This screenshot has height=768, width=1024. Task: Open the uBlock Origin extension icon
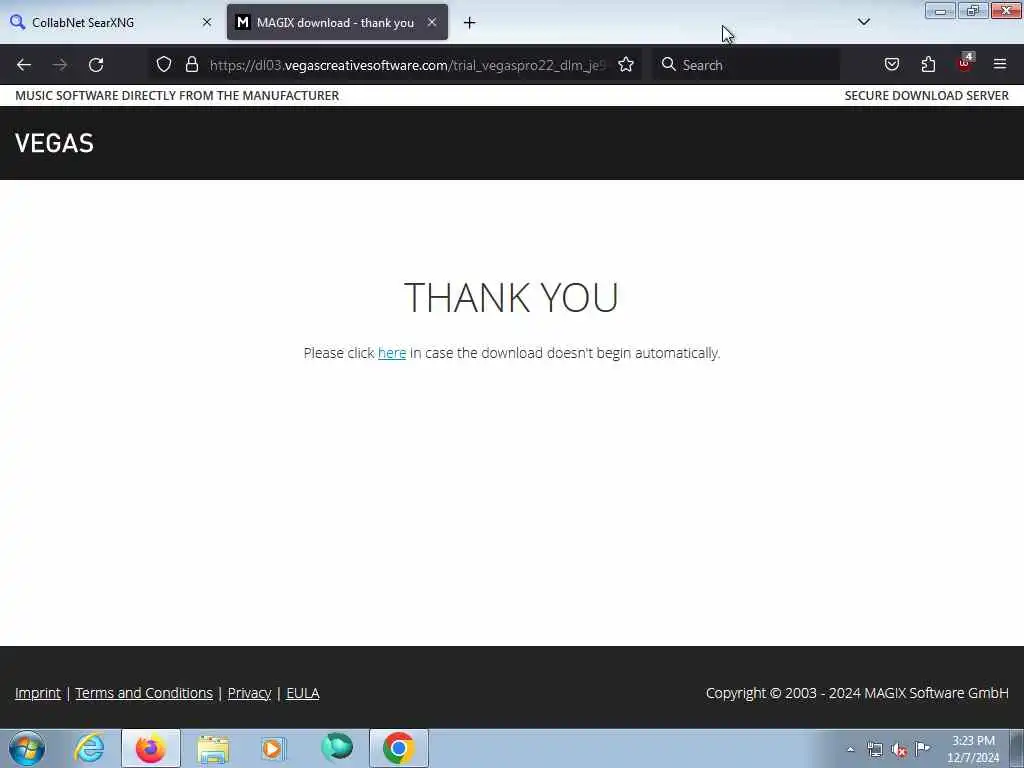[965, 63]
